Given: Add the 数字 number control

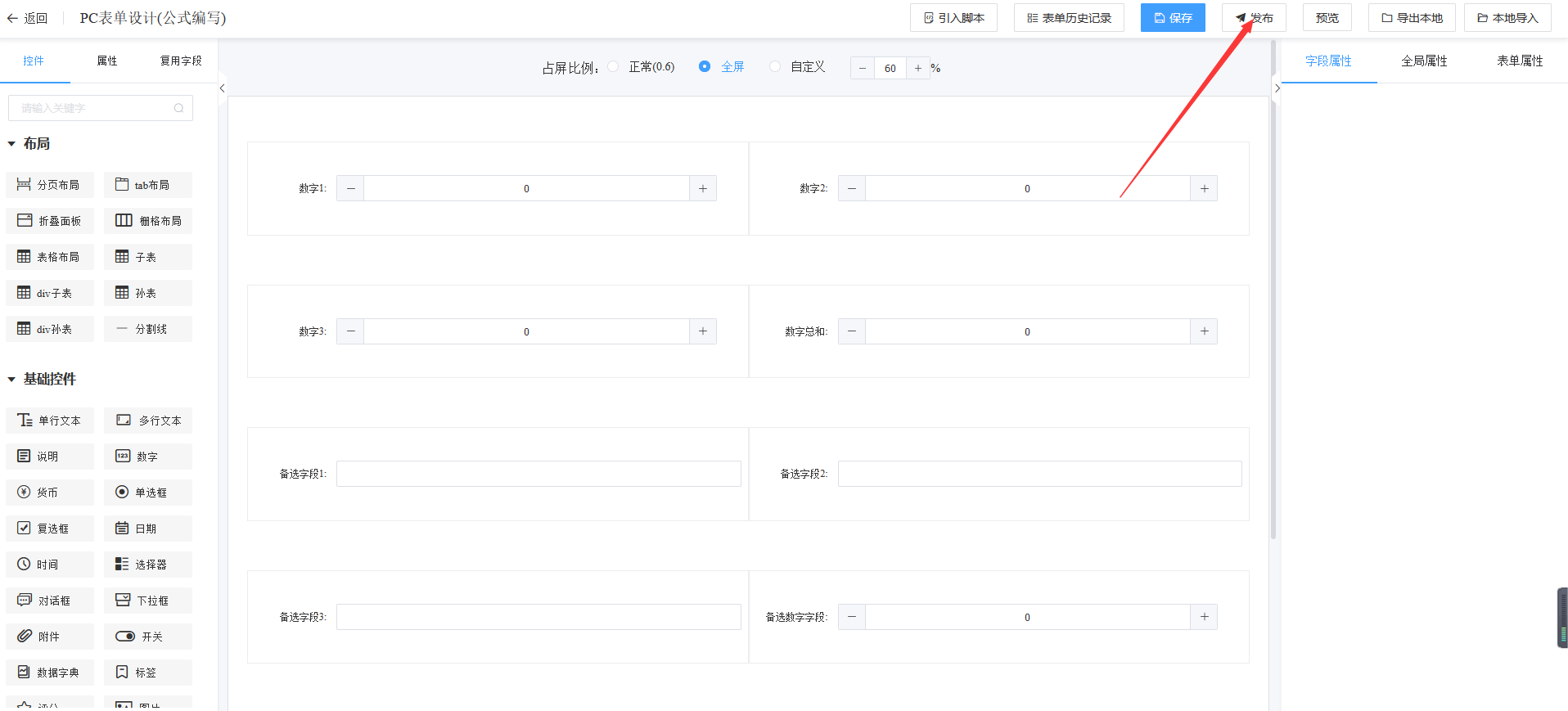Looking at the screenshot, I should [x=148, y=457].
